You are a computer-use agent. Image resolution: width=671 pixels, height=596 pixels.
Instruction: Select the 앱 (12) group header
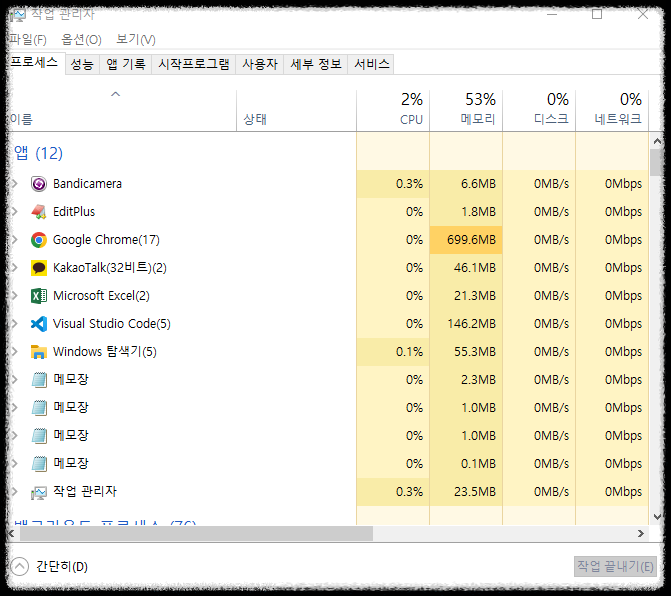click(x=39, y=153)
